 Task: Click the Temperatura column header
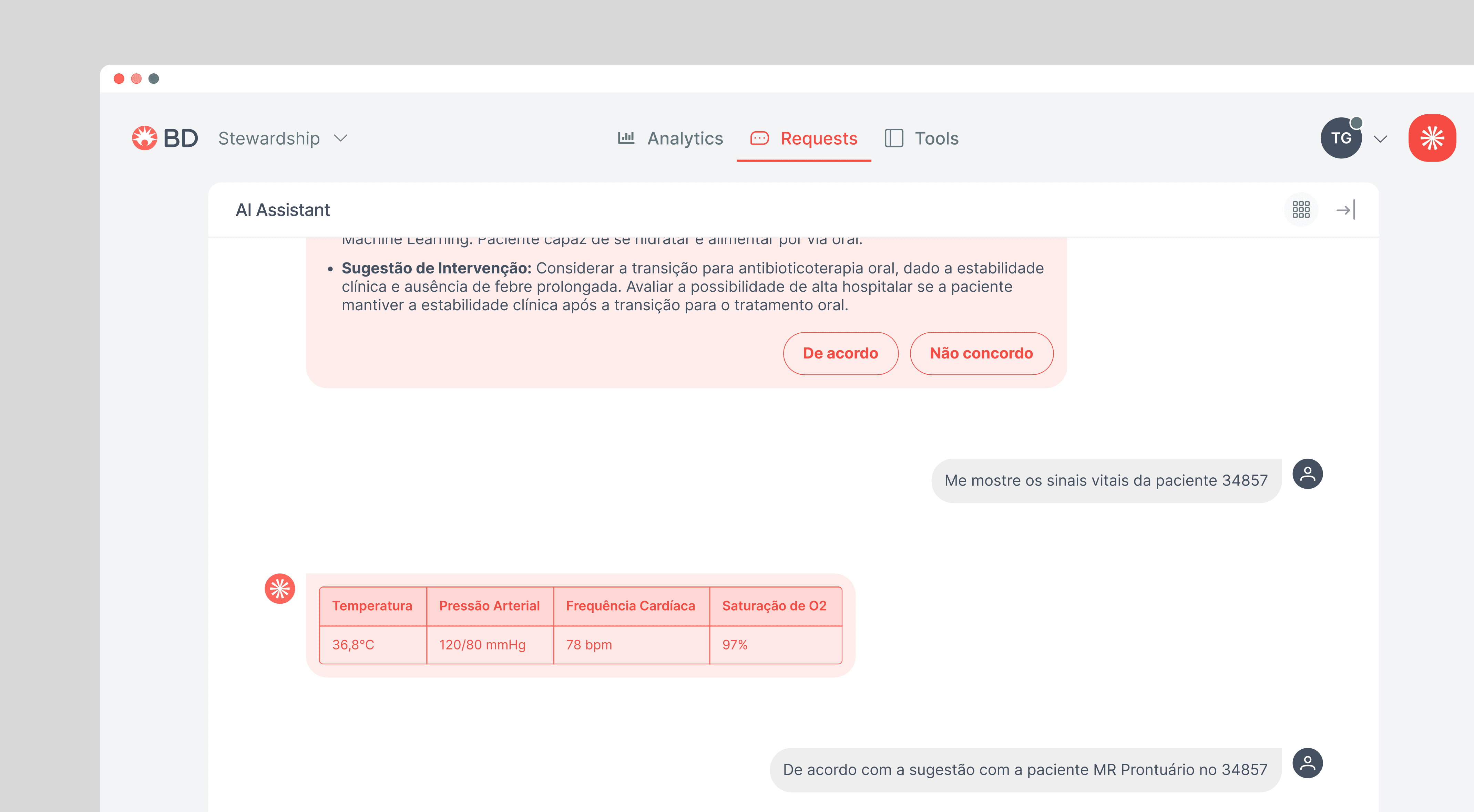(x=372, y=606)
